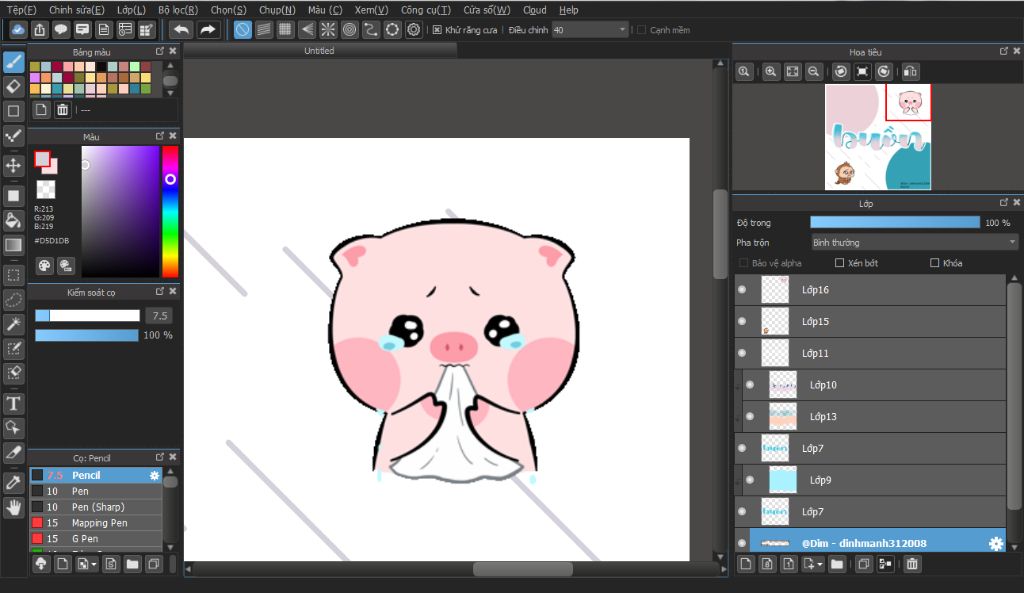
Task: Pick the Bucket fill tool
Action: (14, 220)
